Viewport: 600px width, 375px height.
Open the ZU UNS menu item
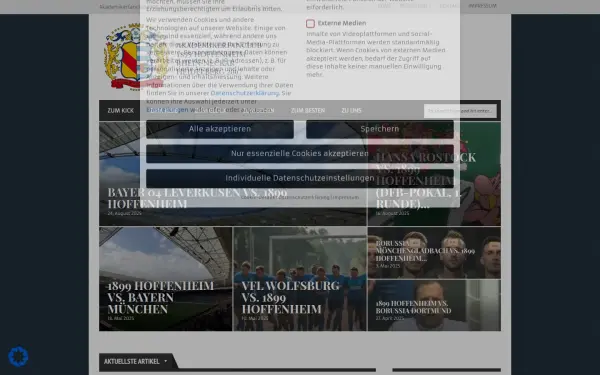351,111
